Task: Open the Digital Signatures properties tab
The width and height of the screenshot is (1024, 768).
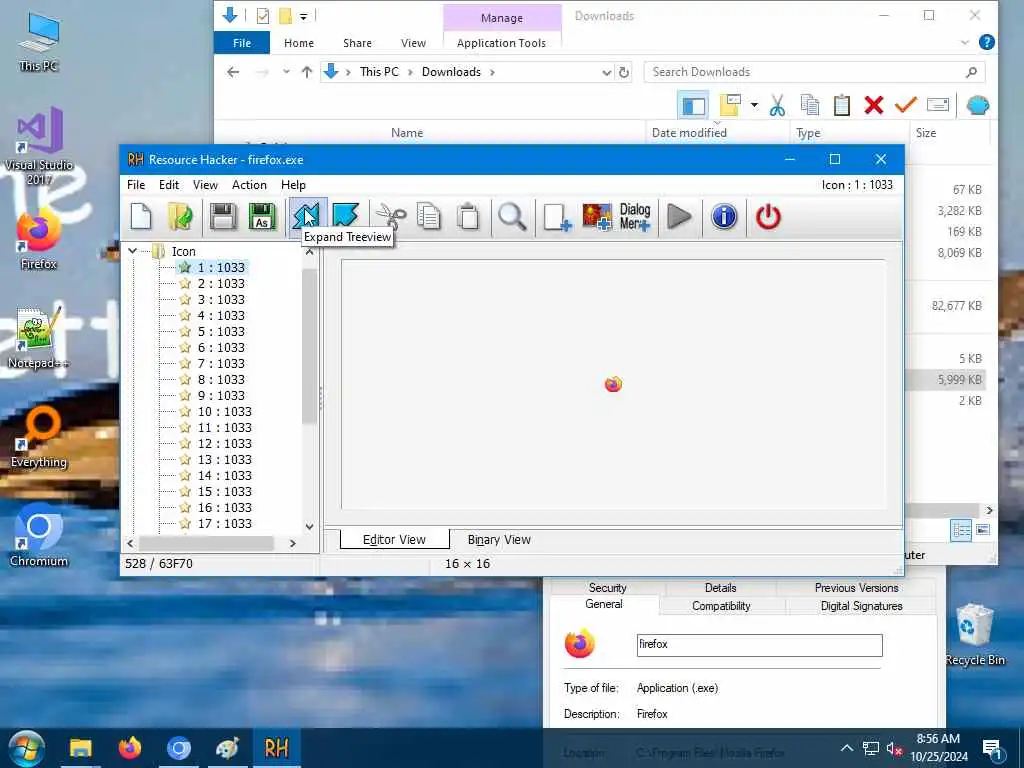Action: [861, 606]
